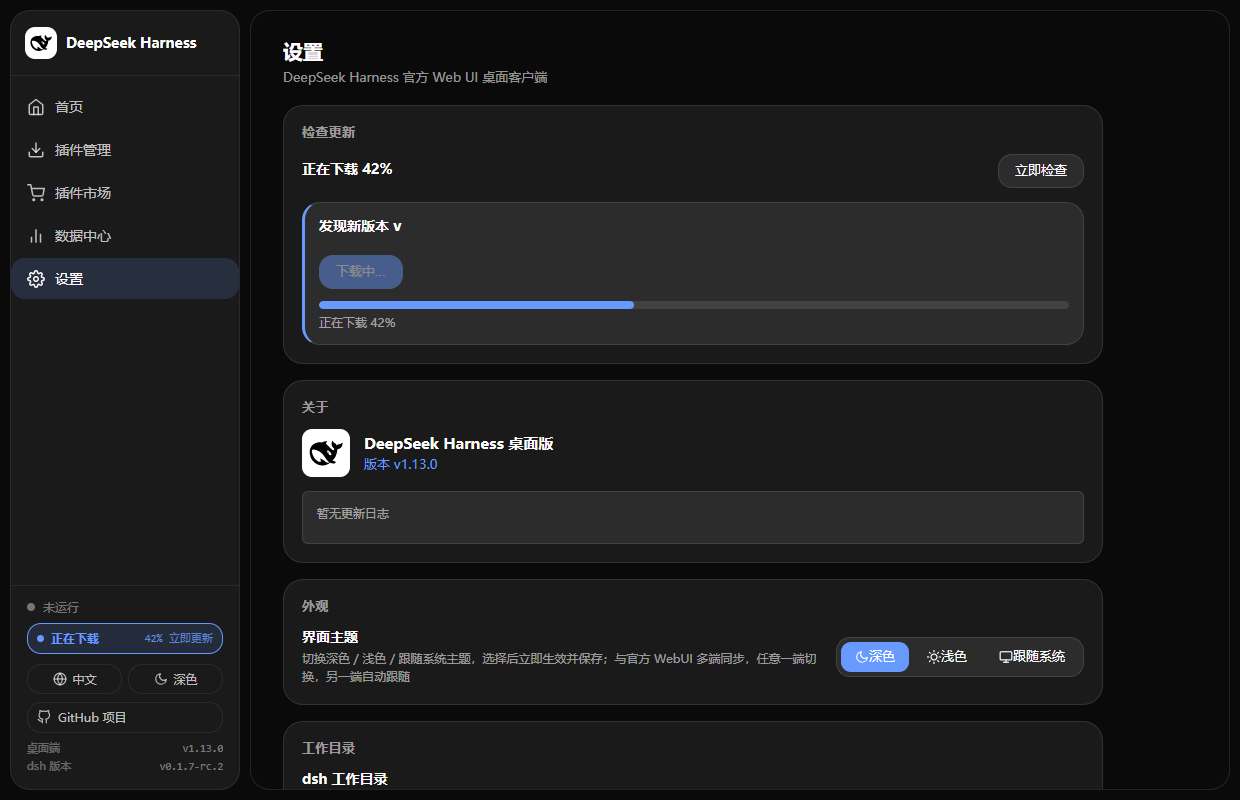Screen dimensions: 1240x800
Task: Toggle sidebar 深色 theme button
Action: [175, 679]
